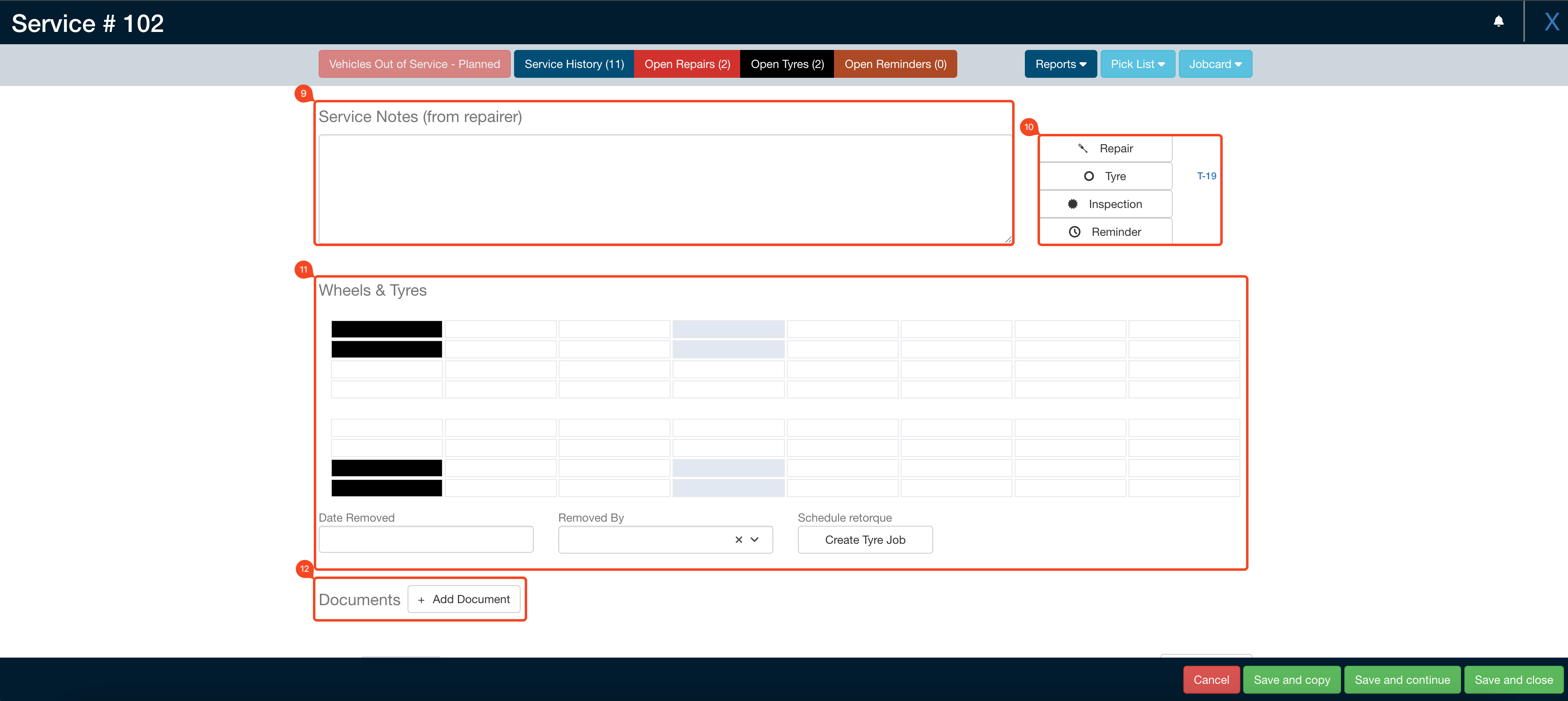Click the Inspection button

coord(1106,204)
